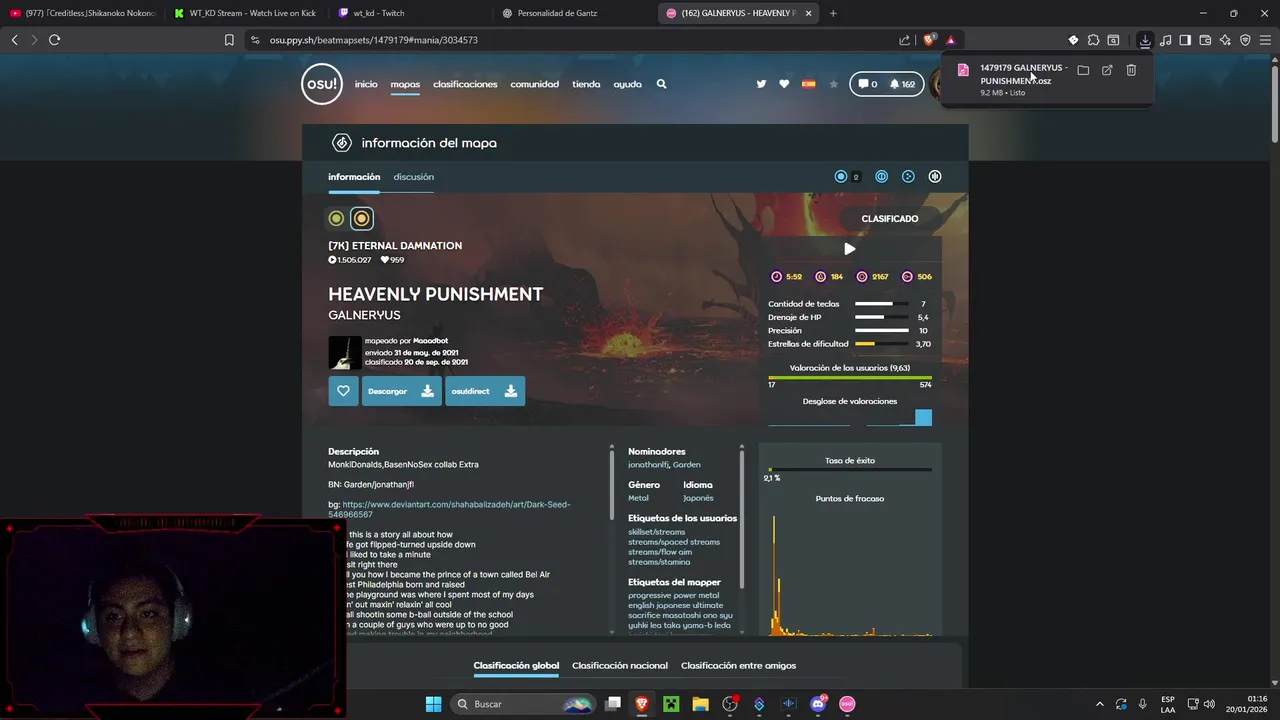Open the notifications bell showing 162
The height and width of the screenshot is (720, 1280).
click(902, 84)
